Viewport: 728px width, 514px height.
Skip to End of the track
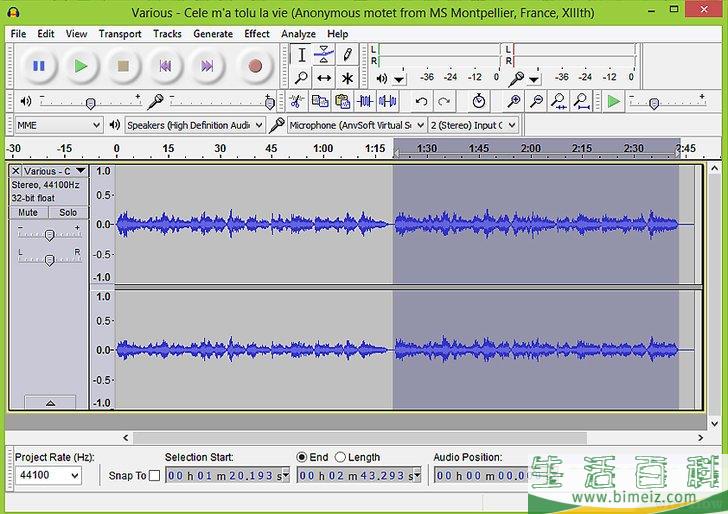207,66
